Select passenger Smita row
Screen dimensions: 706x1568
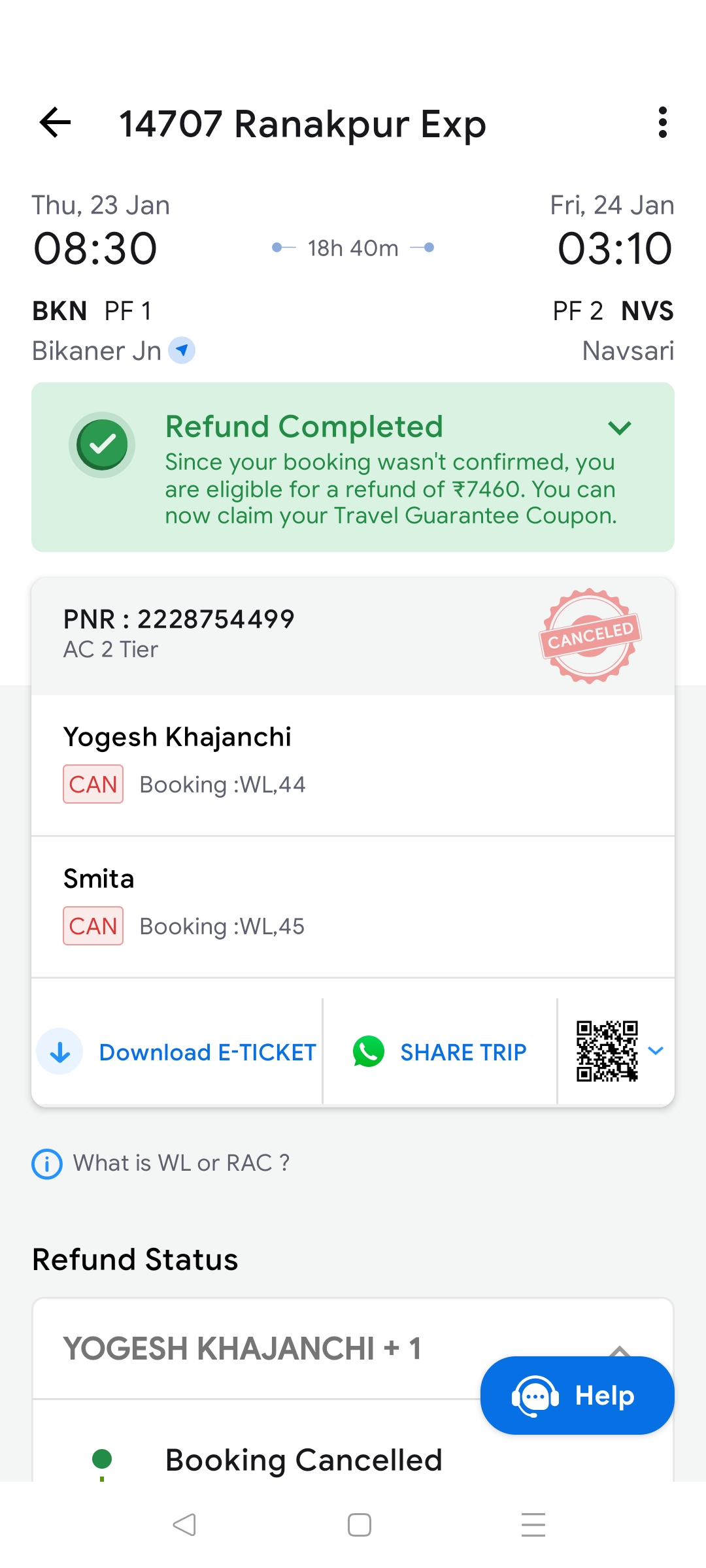tap(353, 906)
